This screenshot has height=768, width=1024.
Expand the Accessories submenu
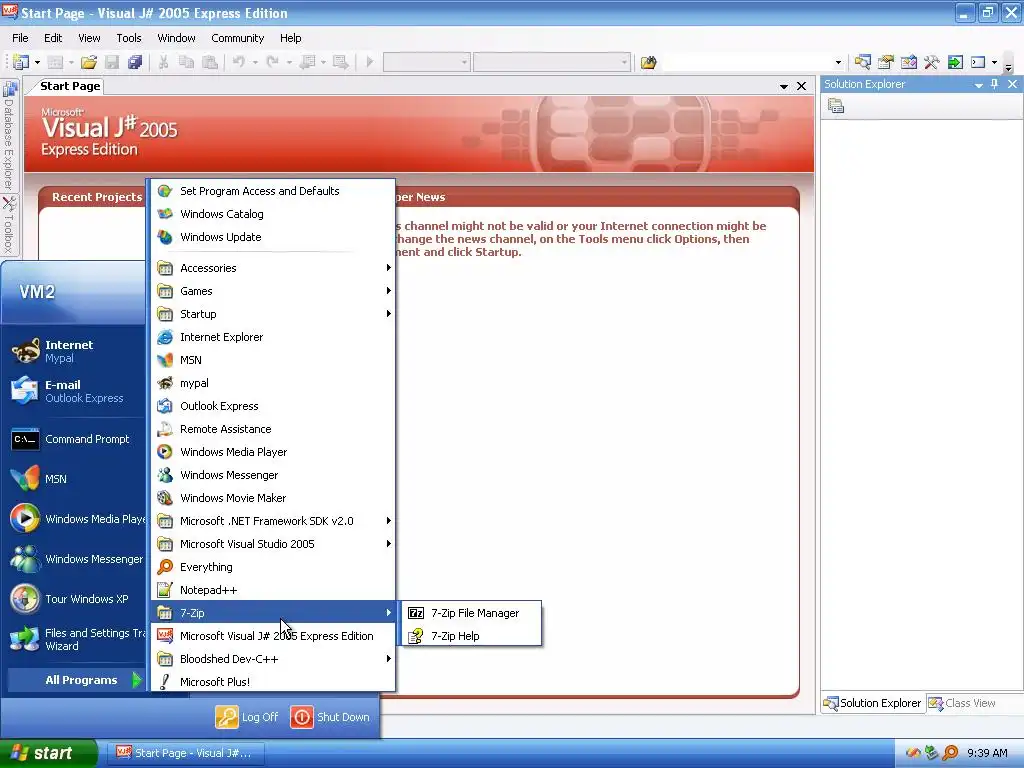273,268
